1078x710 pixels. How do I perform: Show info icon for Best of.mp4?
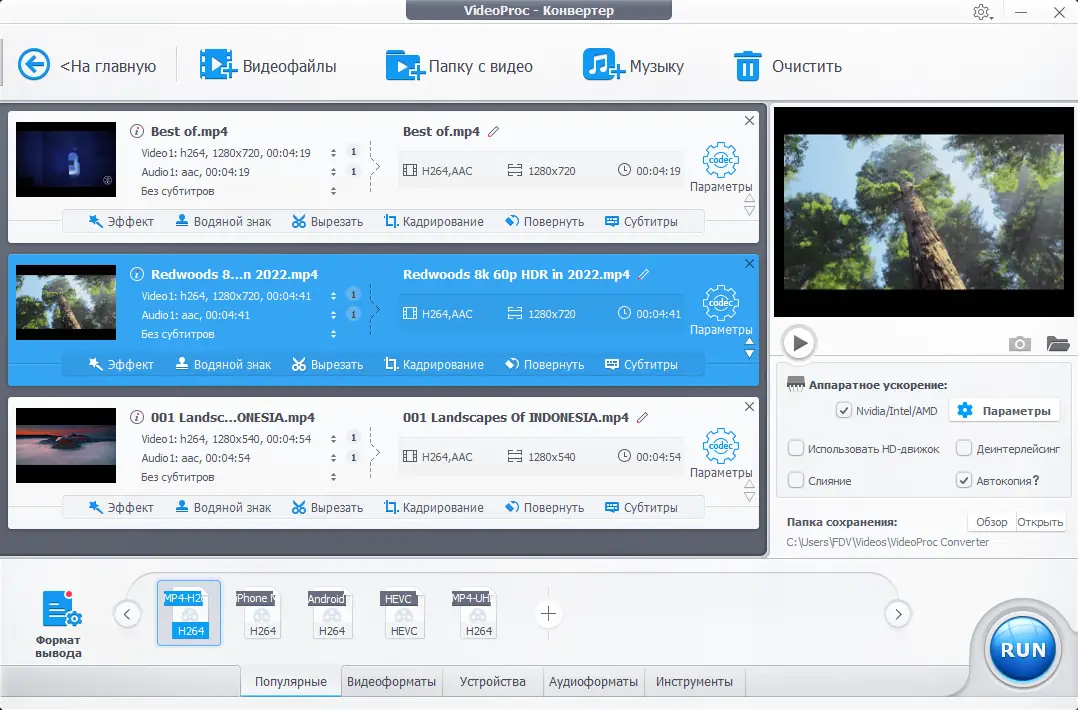137,131
